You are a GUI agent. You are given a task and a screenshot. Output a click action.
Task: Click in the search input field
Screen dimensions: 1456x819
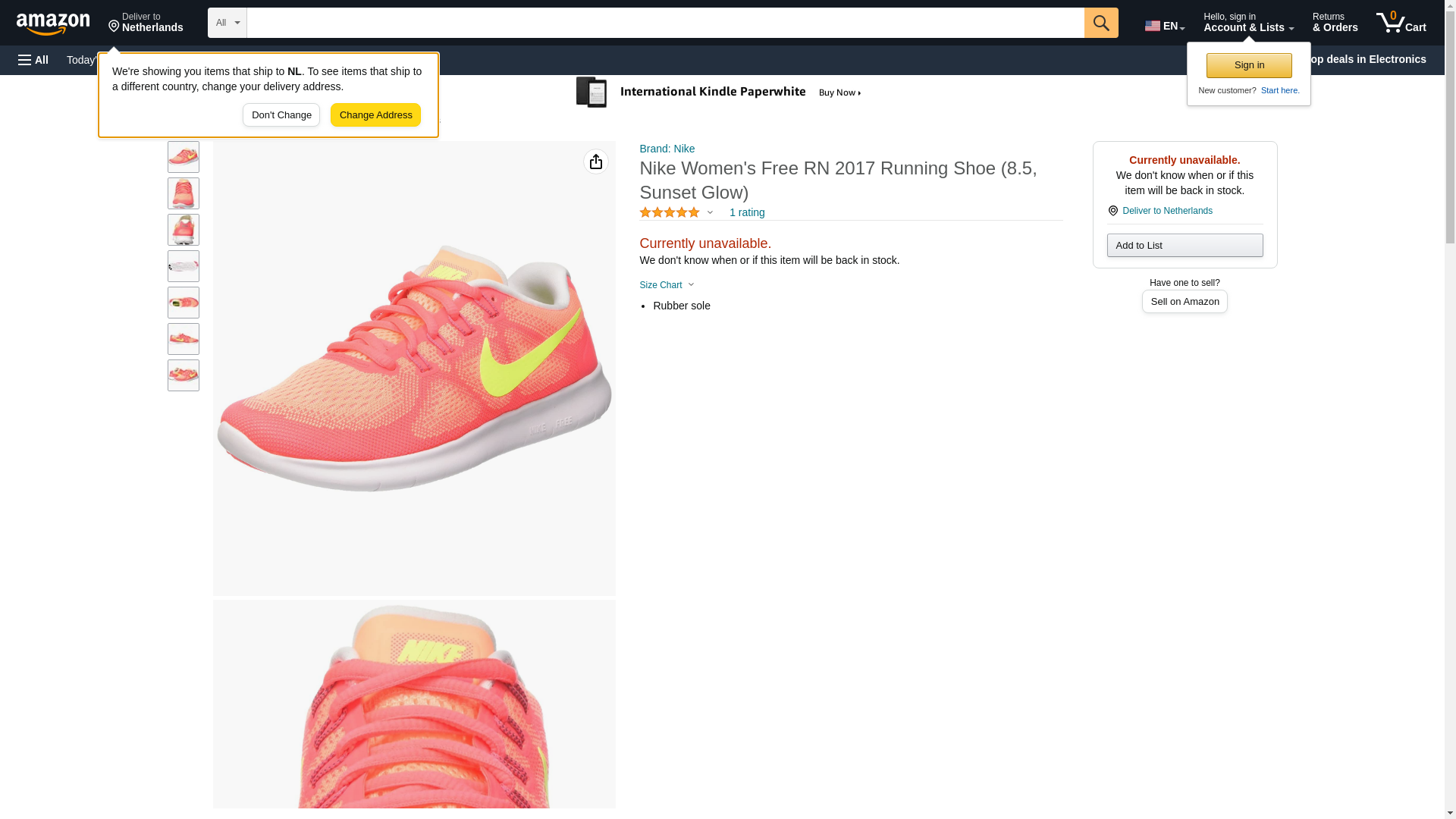click(x=664, y=23)
